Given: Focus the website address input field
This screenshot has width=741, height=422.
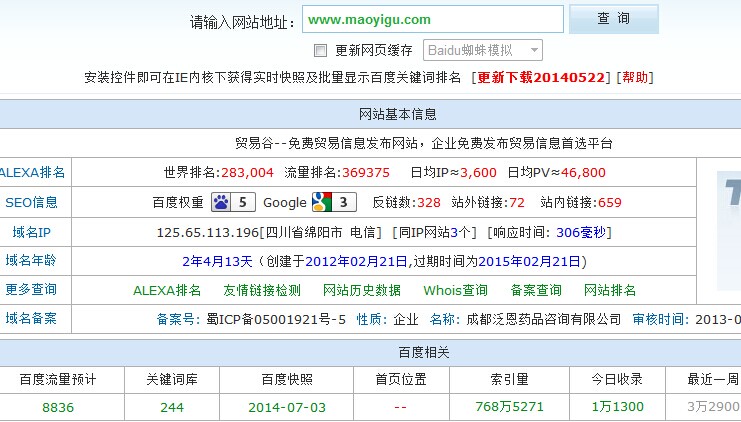Looking at the screenshot, I should coord(433,19).
